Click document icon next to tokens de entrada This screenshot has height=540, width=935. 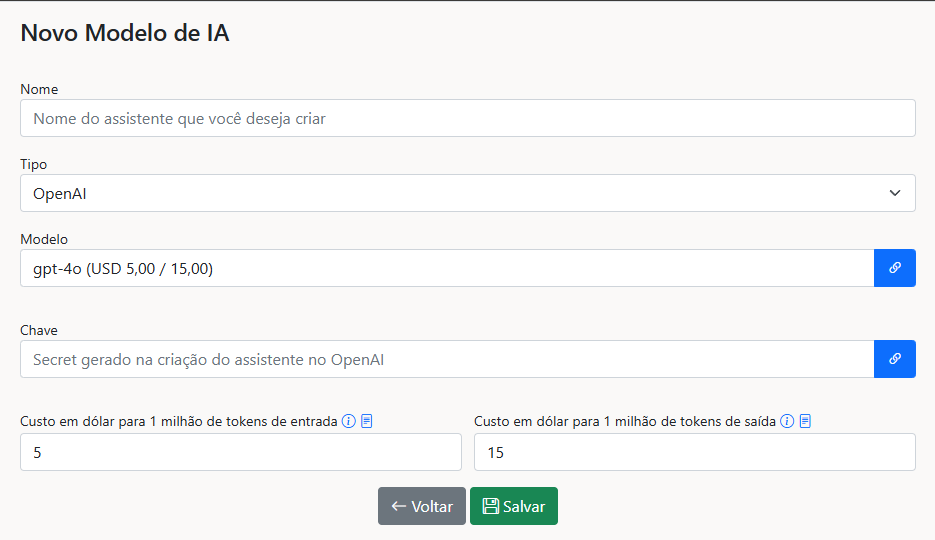click(x=367, y=421)
